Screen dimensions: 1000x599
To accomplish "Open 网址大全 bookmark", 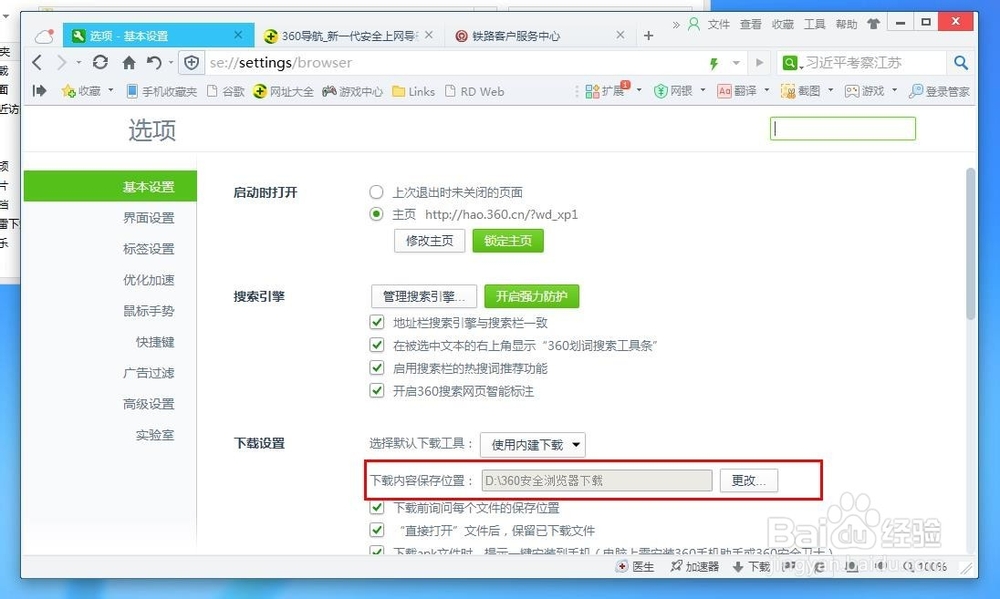I will (283, 91).
